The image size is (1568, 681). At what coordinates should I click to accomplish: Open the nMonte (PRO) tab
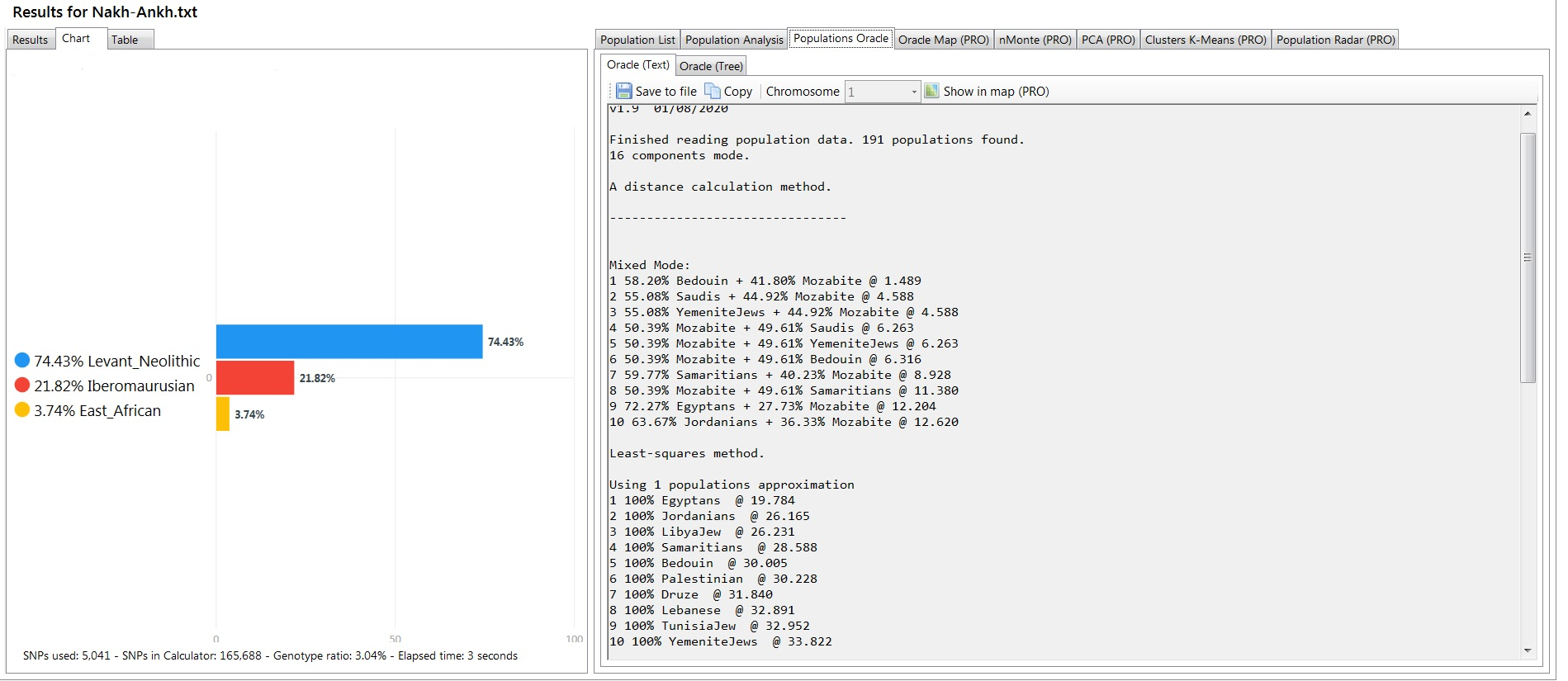click(1035, 40)
